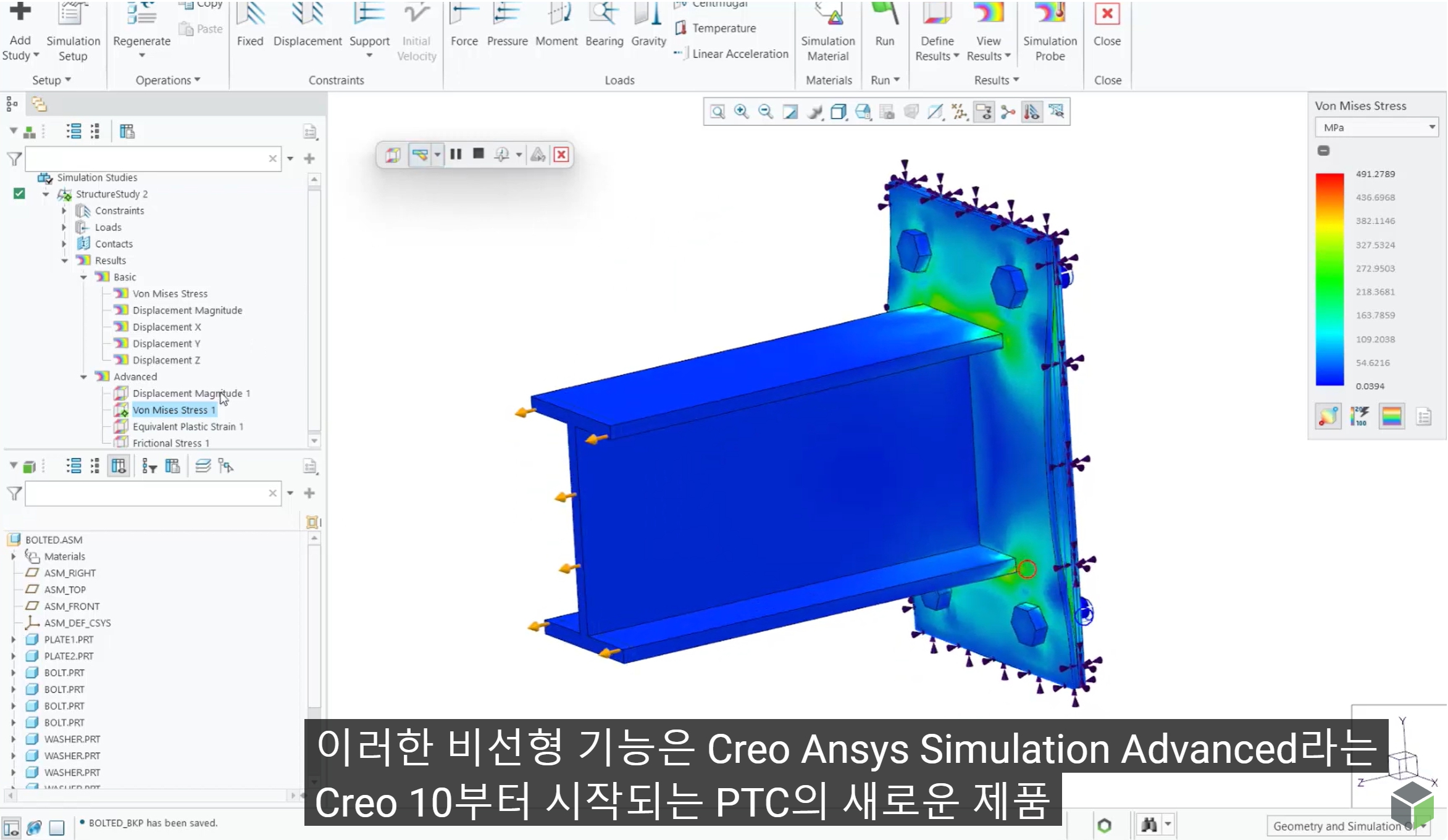Choose the Pressure load tool
1448x840 pixels.
coord(508,25)
